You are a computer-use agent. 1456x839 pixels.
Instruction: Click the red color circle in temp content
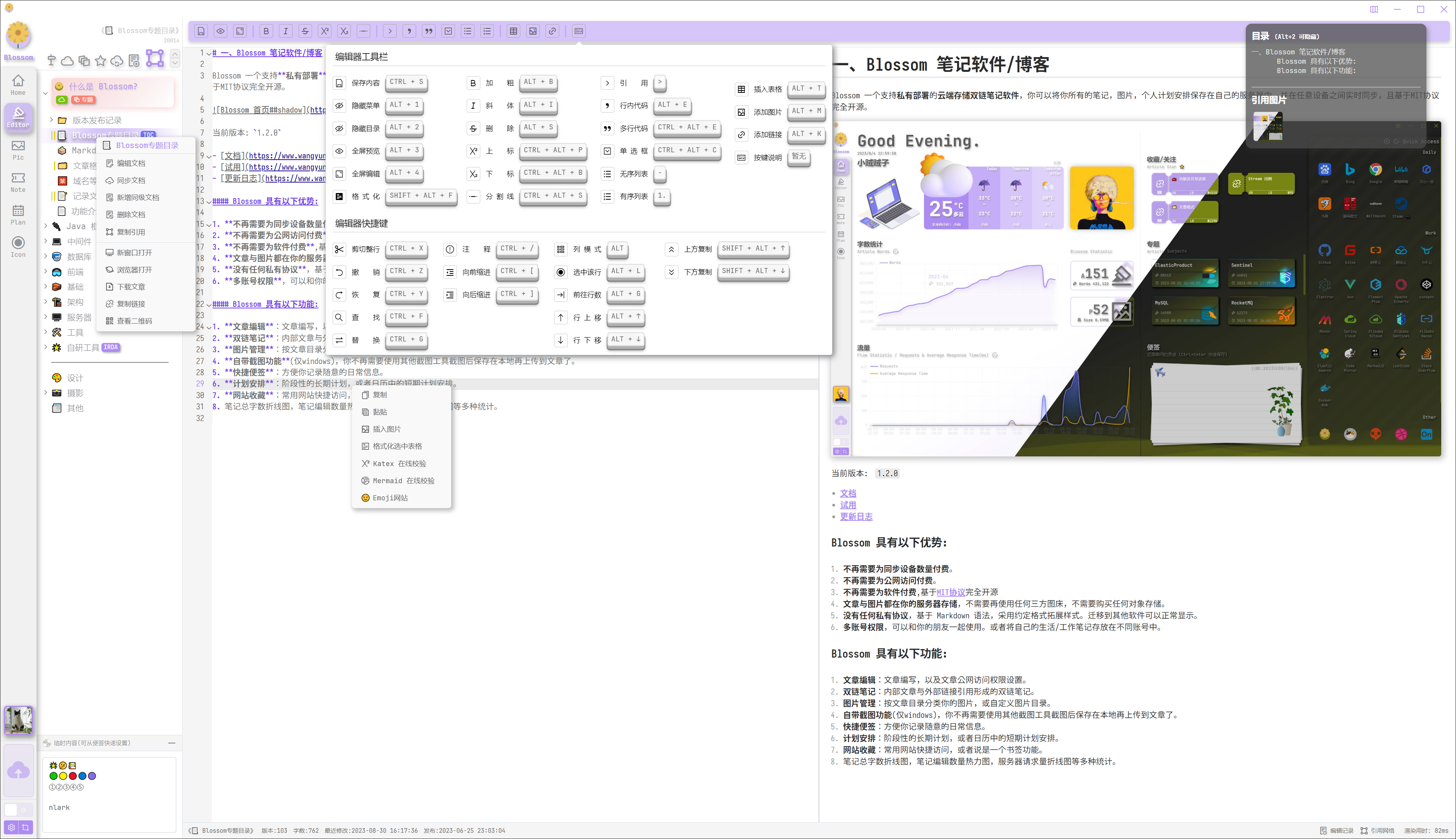73,776
